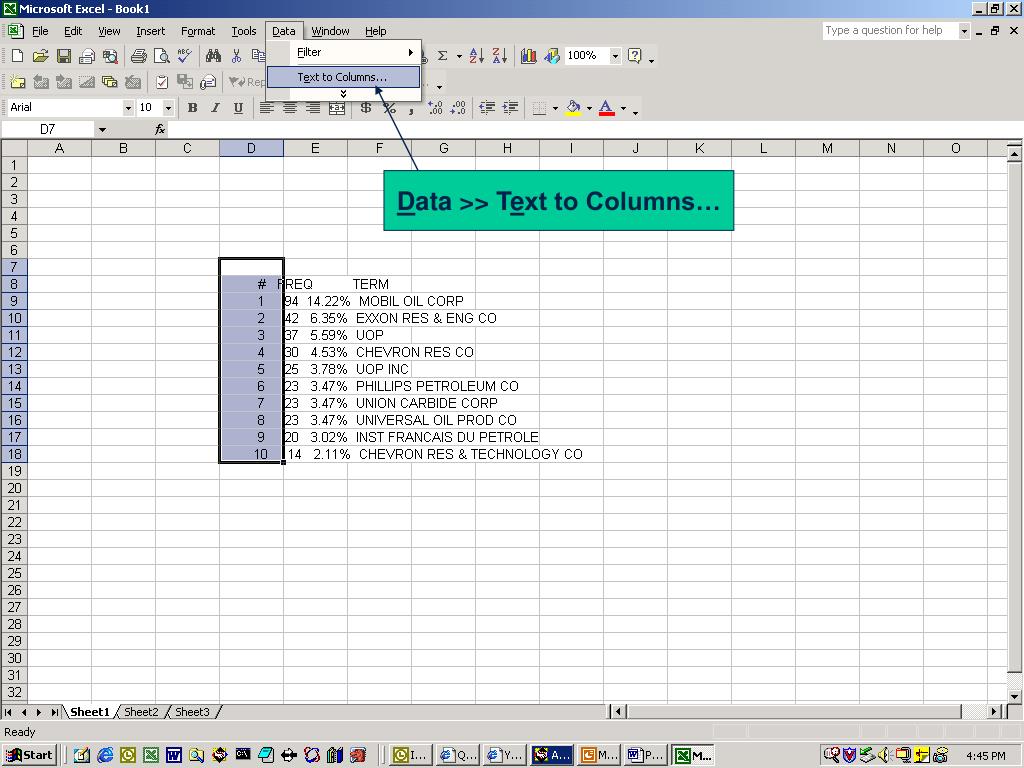Toggle bold formatting
This screenshot has height=768, width=1024.
pyautogui.click(x=192, y=108)
